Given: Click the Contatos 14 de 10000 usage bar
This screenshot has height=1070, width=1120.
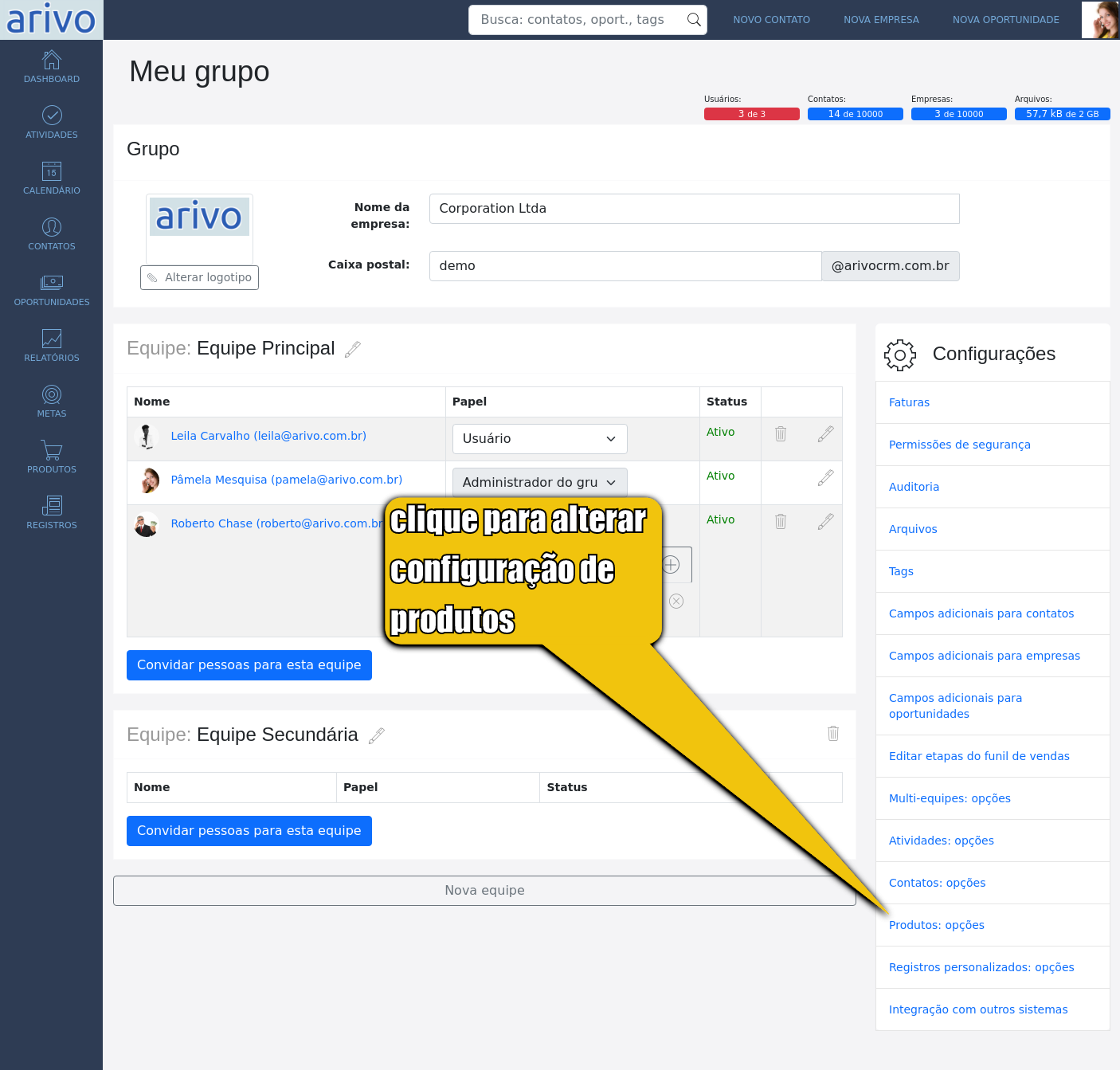Looking at the screenshot, I should coord(856,114).
